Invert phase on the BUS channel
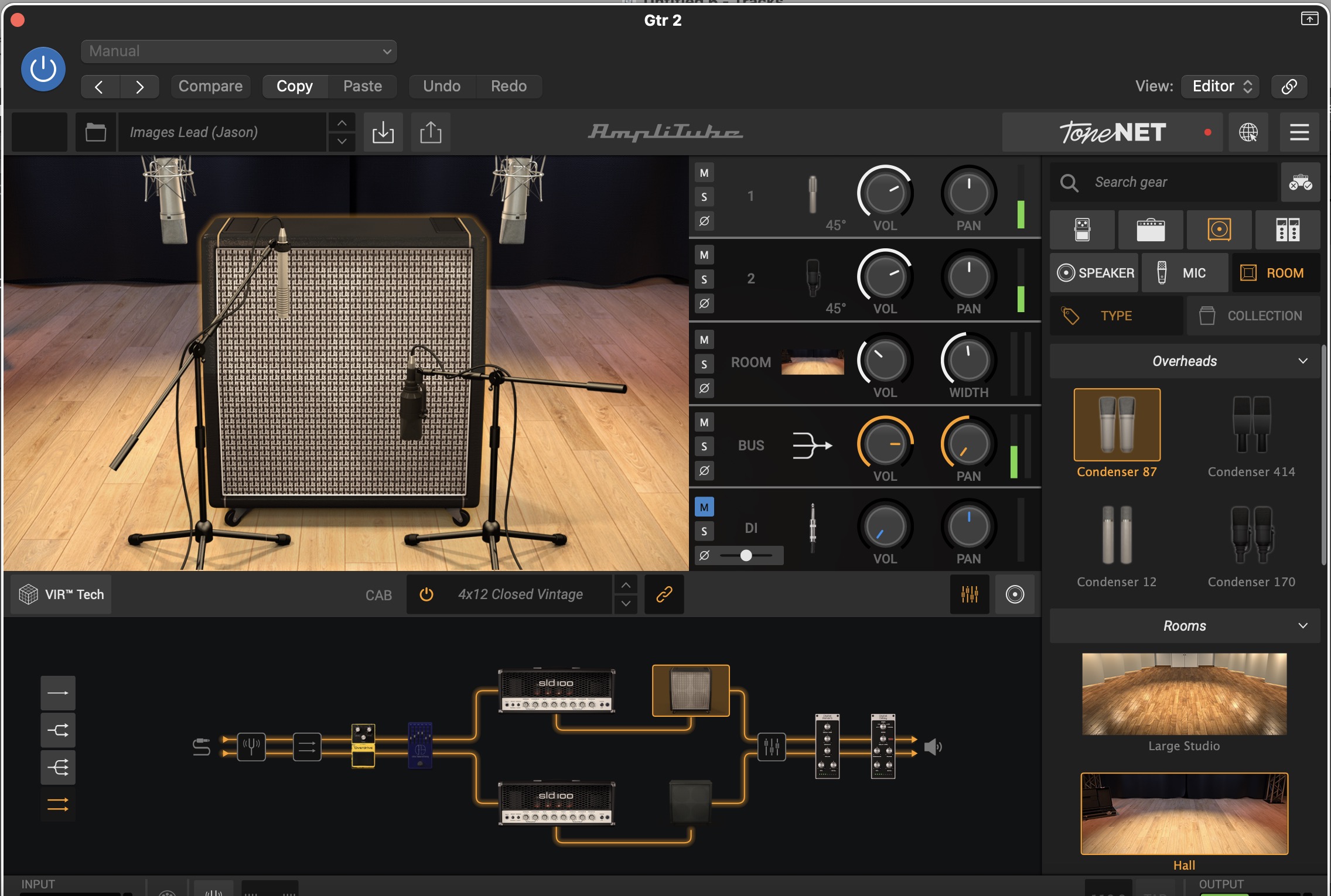The width and height of the screenshot is (1331, 896). coord(704,471)
